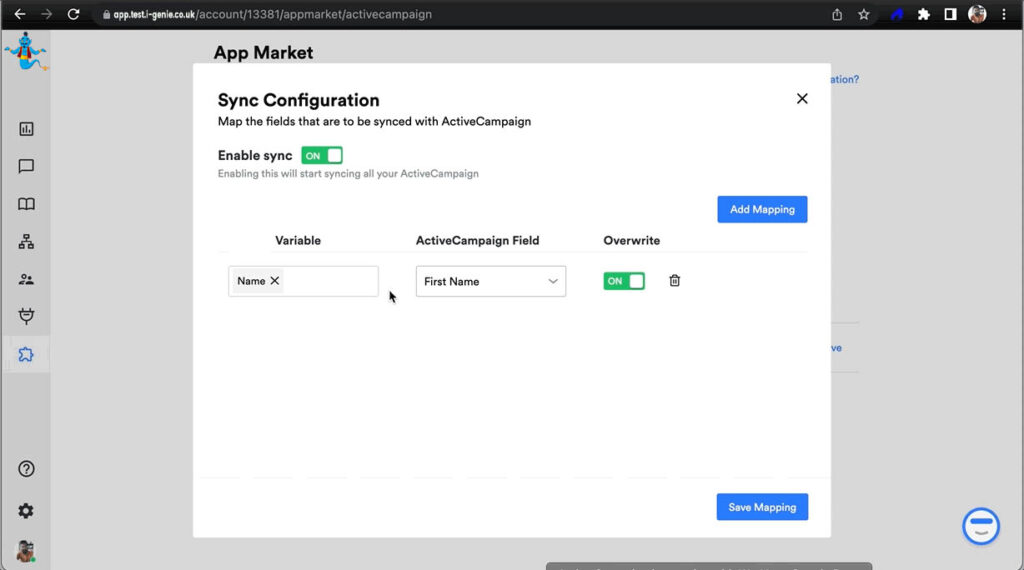Toggle the Enable sync switch
The image size is (1024, 570).
click(322, 156)
